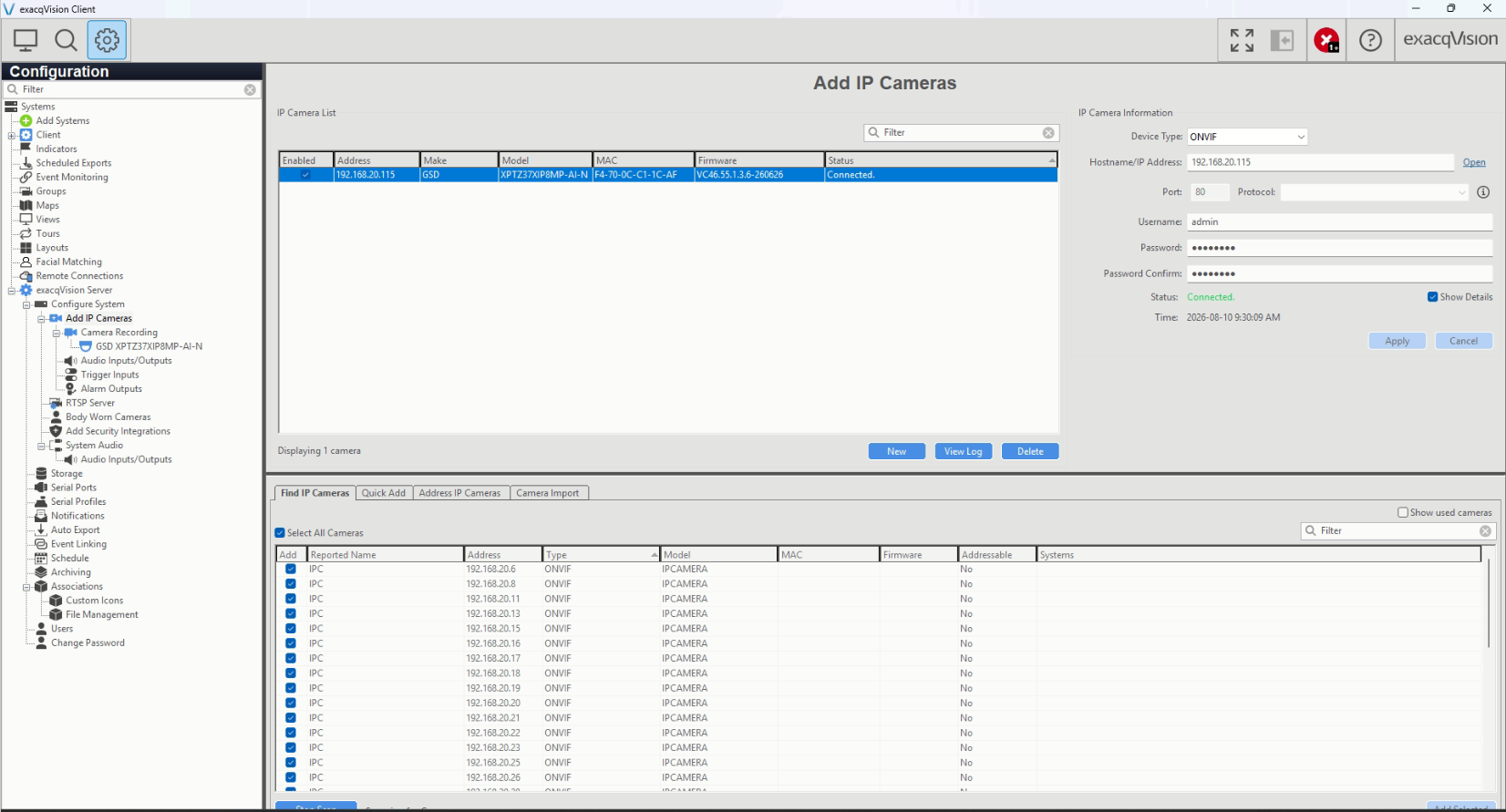Open Users tree item
This screenshot has width=1506, height=812.
tap(62, 629)
